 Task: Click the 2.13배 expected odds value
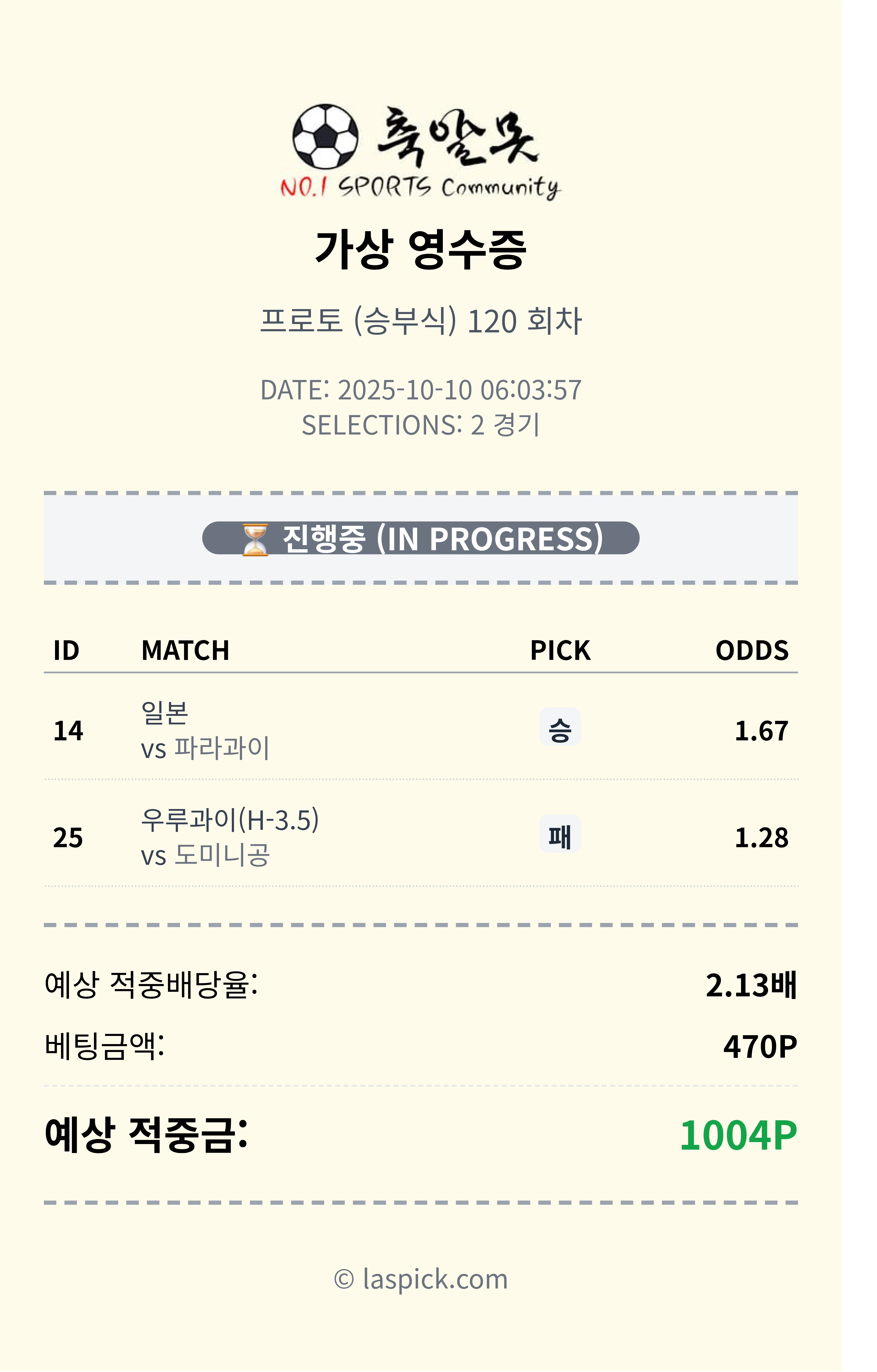[750, 986]
